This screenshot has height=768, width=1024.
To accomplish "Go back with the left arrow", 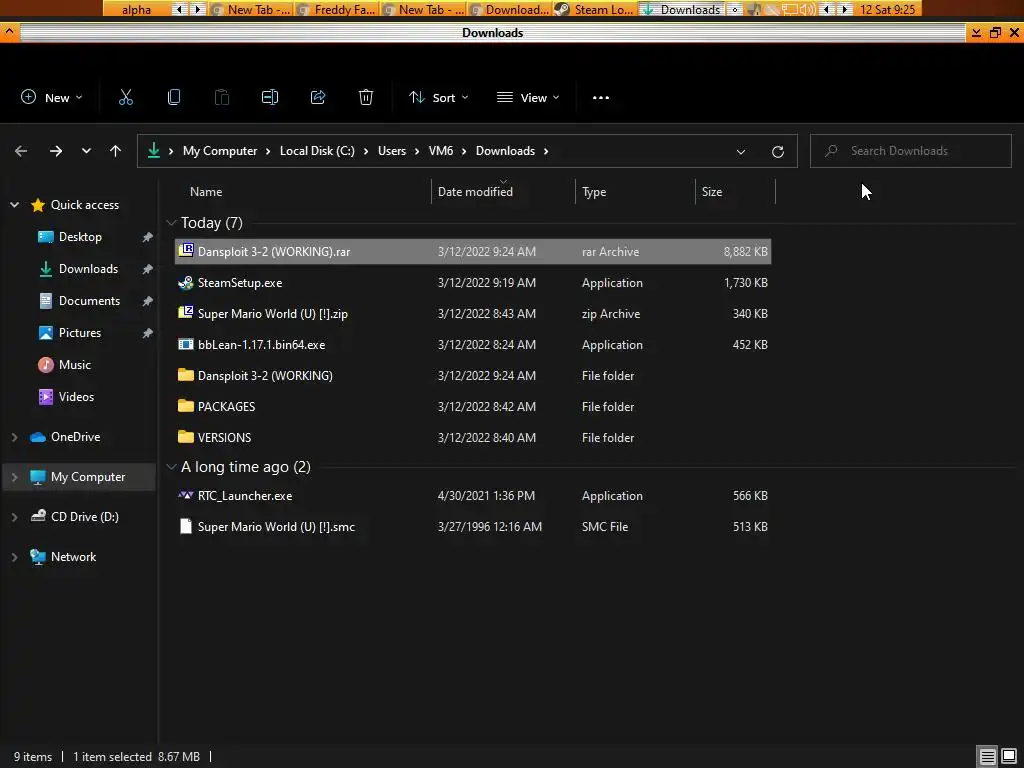I will pos(21,151).
